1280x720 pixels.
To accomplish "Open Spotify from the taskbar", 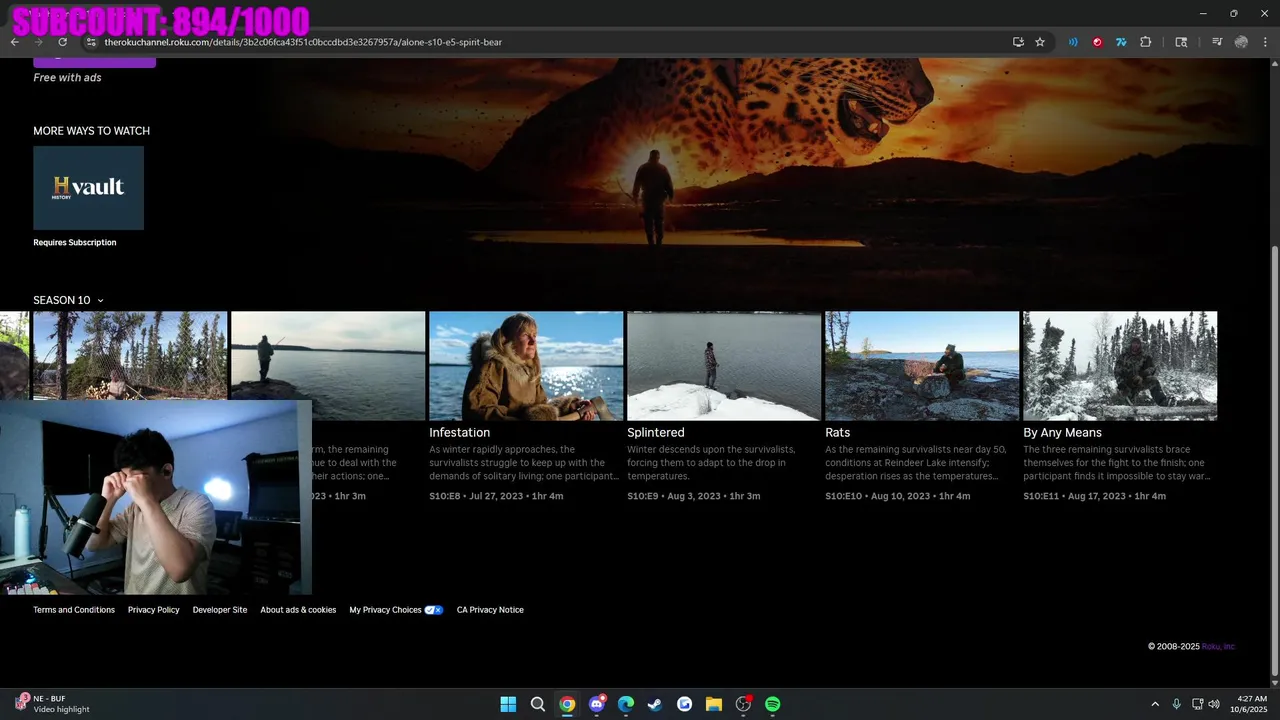I will [773, 704].
